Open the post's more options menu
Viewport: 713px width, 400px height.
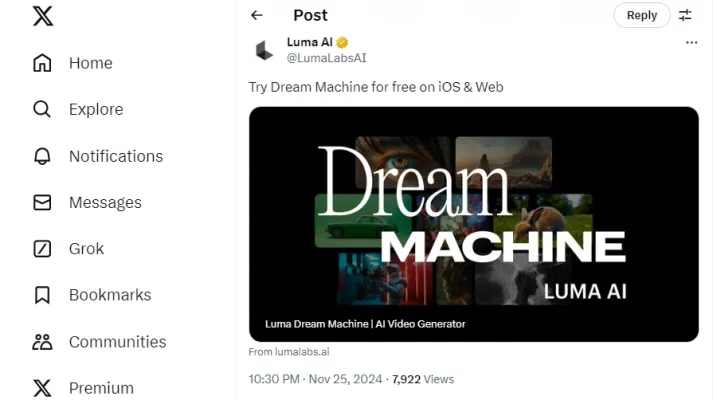[691, 43]
